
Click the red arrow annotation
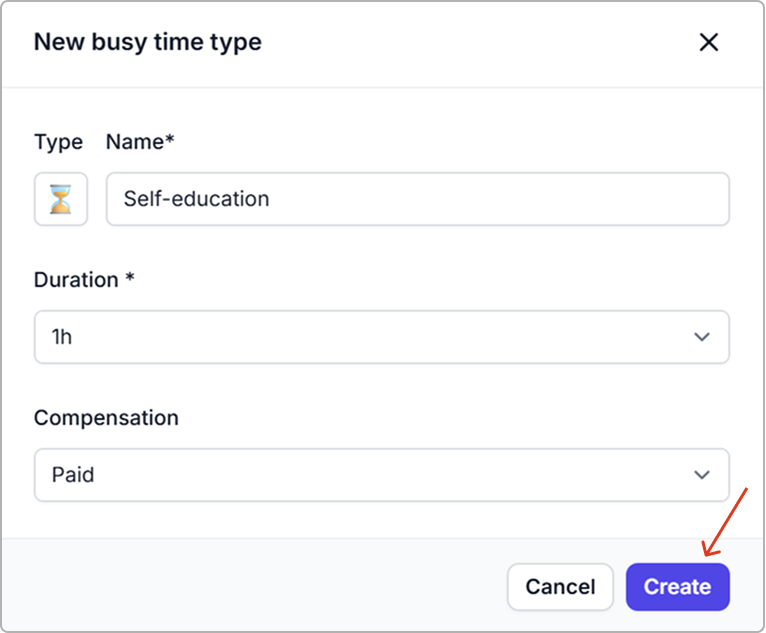pos(727,520)
